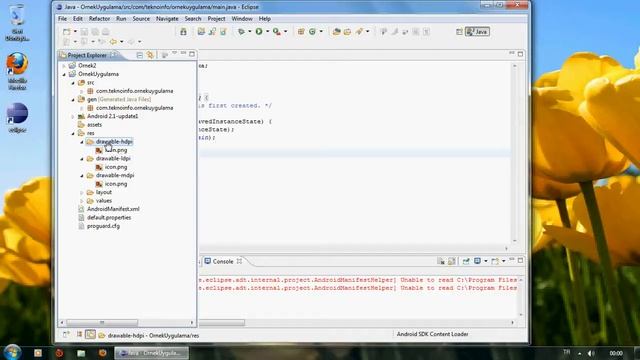This screenshot has width=640, height=360.
Task: Open the Project Explorer view menu arrow
Action: click(174, 53)
